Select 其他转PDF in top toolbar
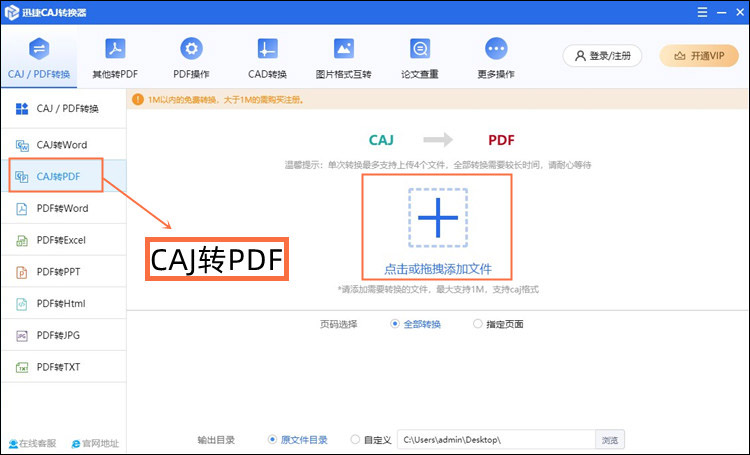Viewport: 750px width, 455px height. coord(116,57)
